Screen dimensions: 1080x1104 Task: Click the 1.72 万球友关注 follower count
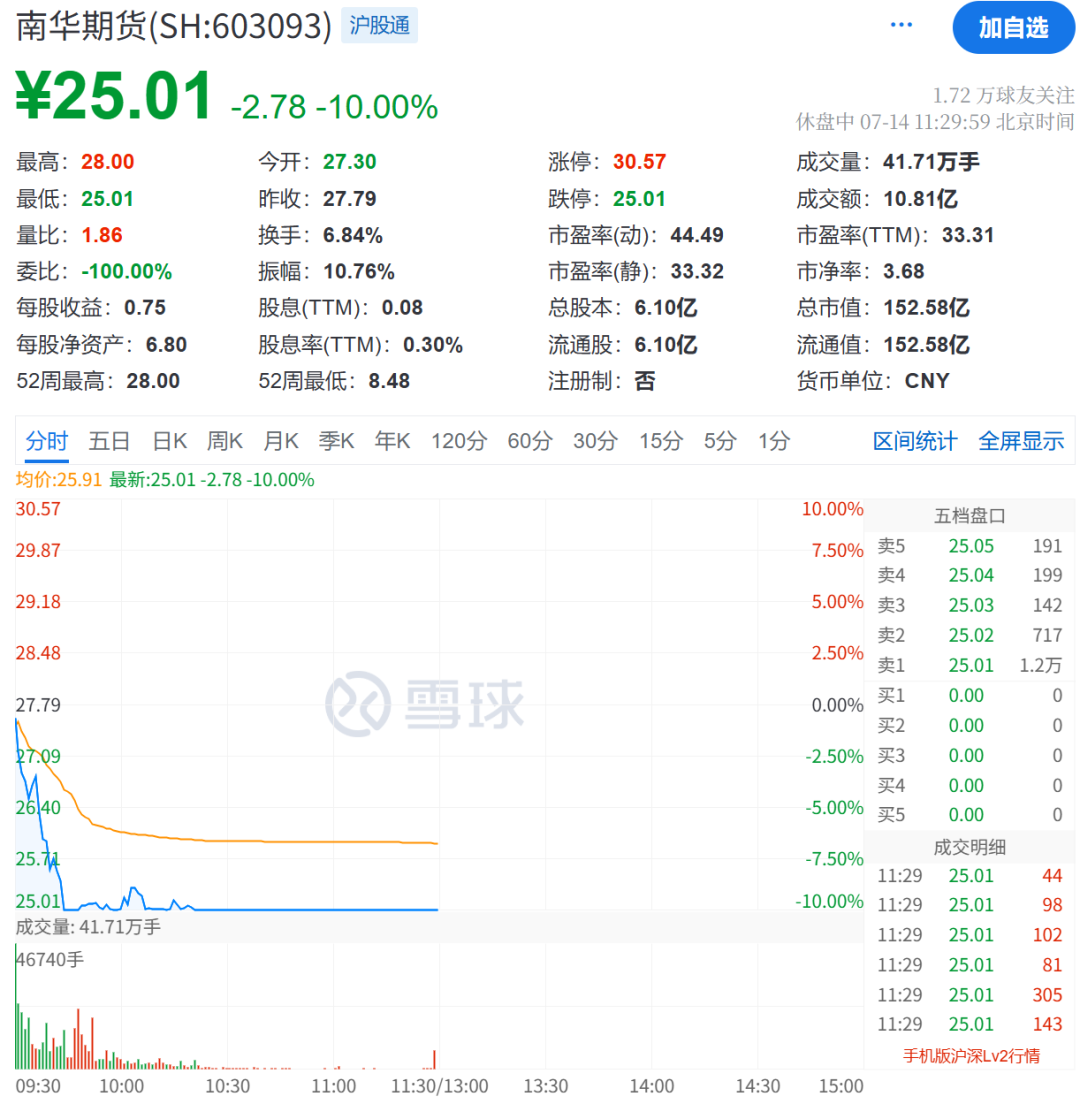click(1003, 96)
